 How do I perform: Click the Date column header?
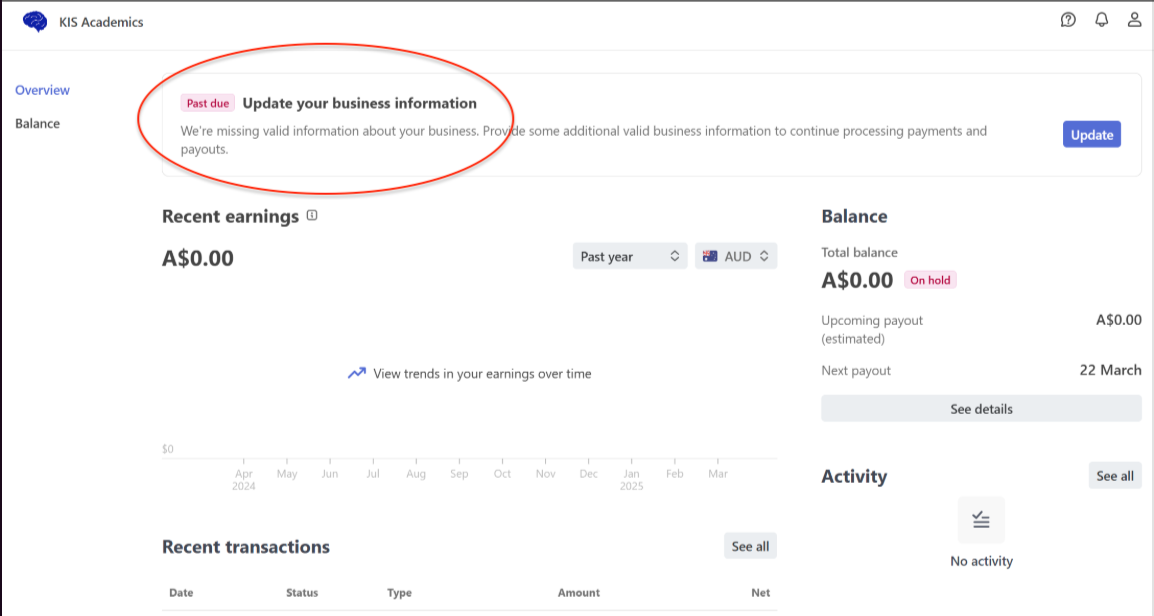pos(181,593)
